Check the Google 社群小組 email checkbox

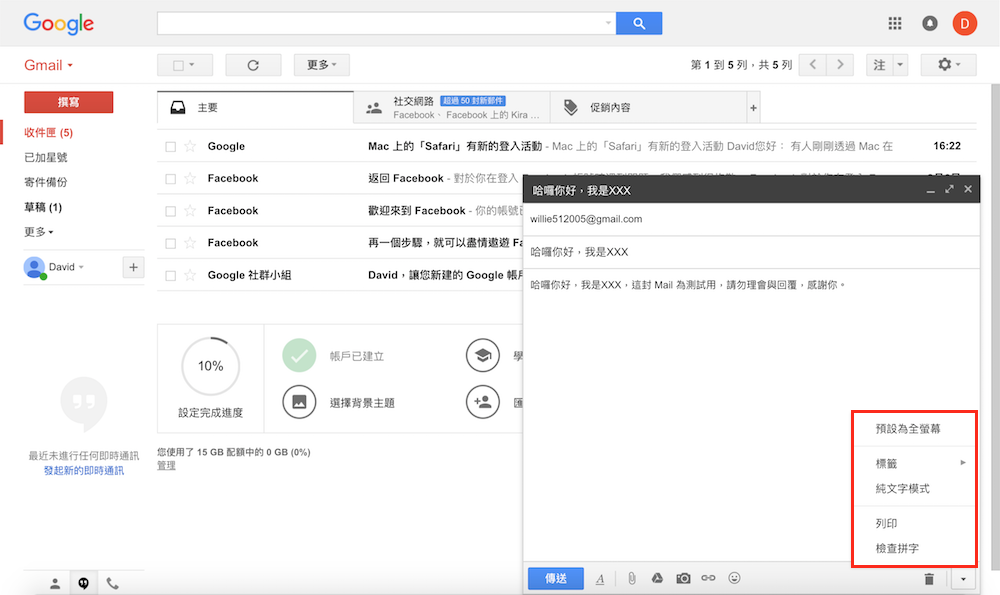coord(170,275)
